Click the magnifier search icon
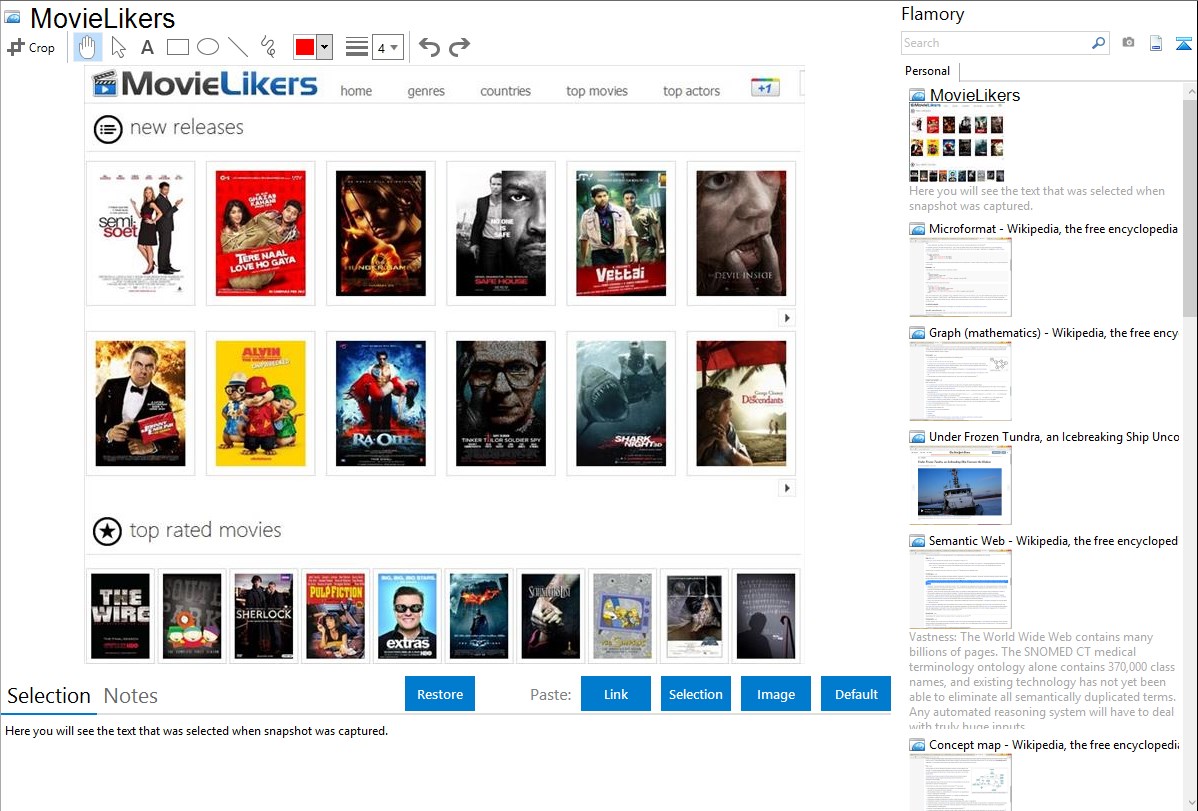Viewport: 1198px width, 811px height. coord(1098,43)
